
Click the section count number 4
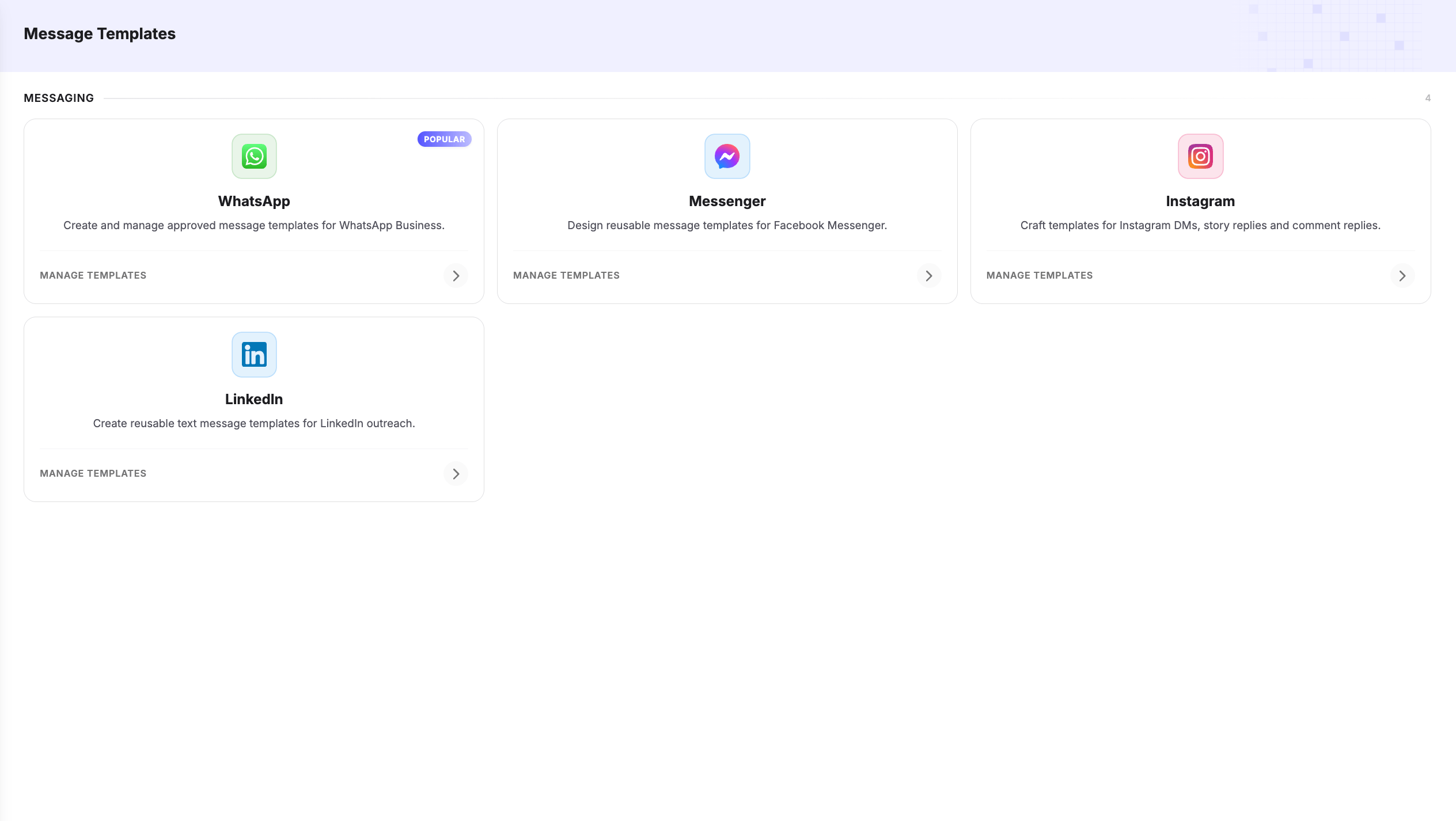click(x=1428, y=98)
